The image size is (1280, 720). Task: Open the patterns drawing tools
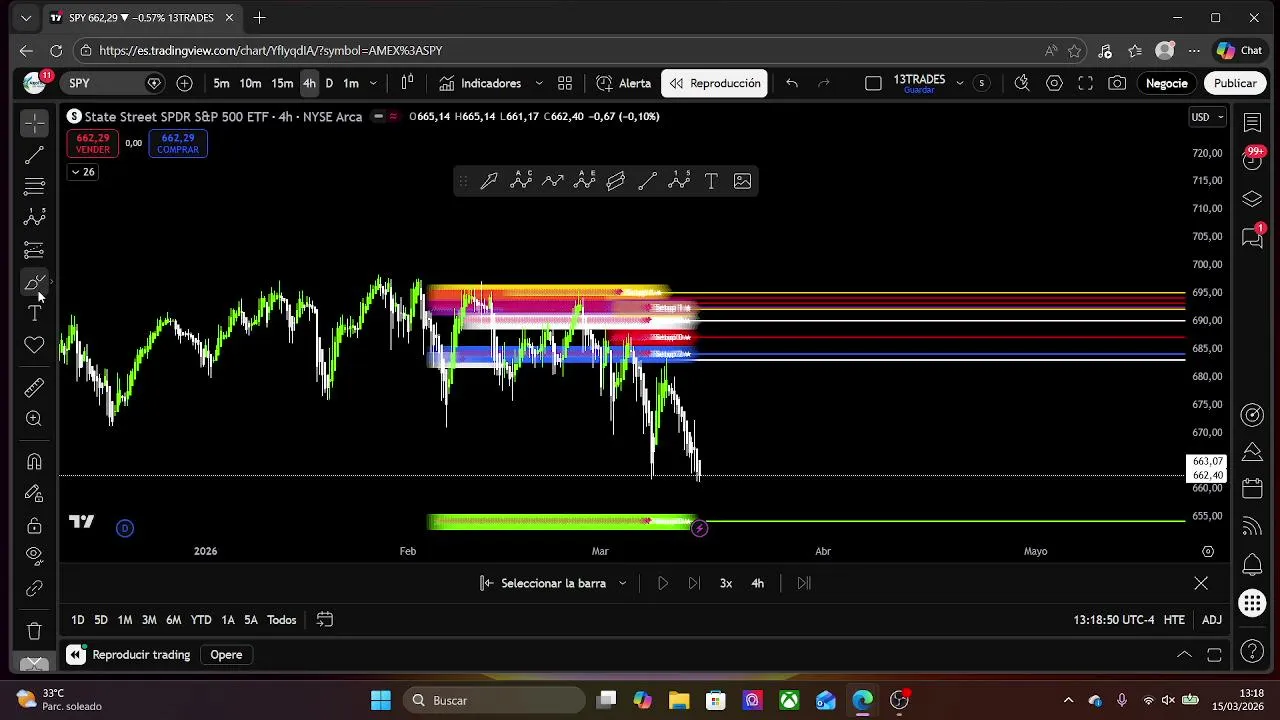[x=34, y=218]
